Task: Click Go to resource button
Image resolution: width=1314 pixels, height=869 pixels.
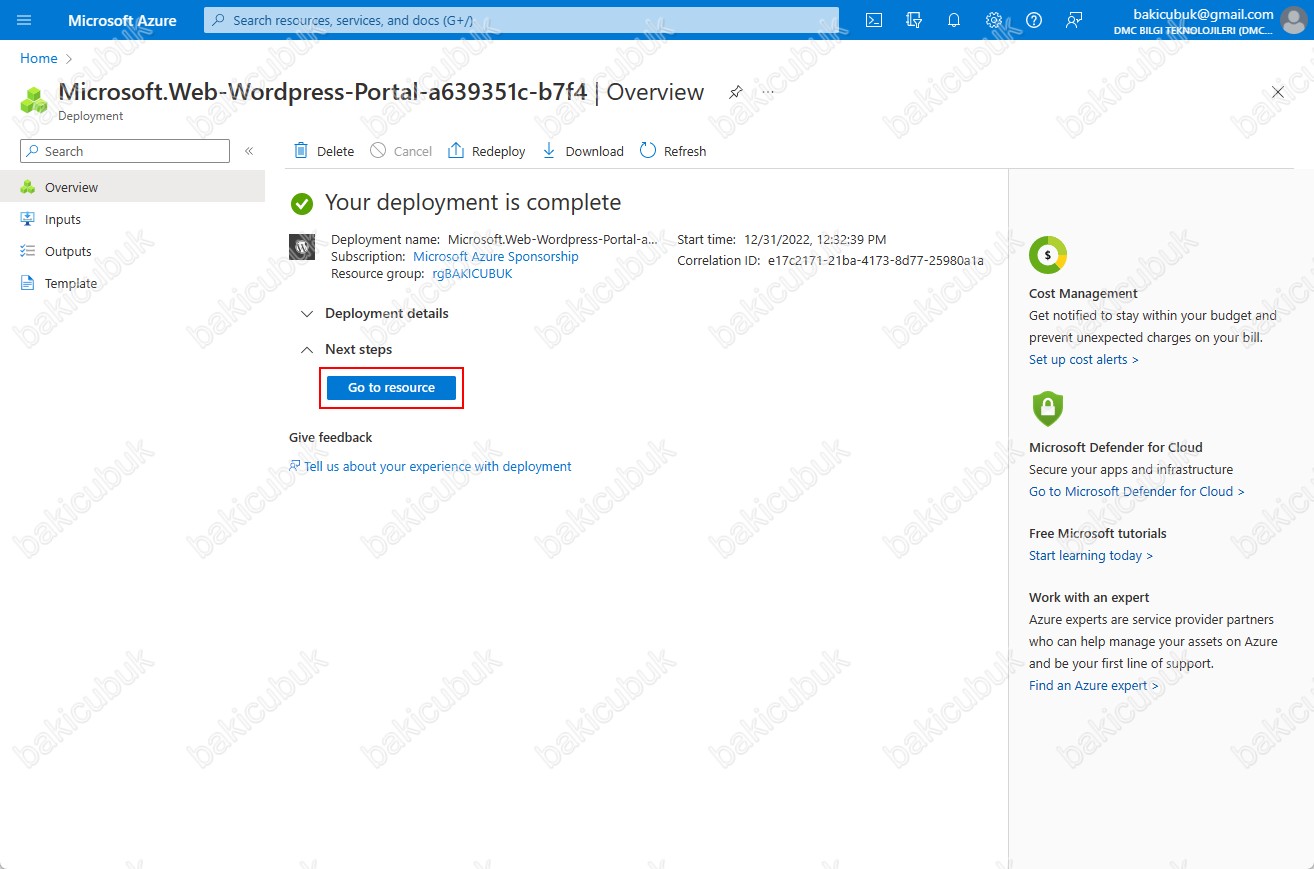Action: (392, 387)
